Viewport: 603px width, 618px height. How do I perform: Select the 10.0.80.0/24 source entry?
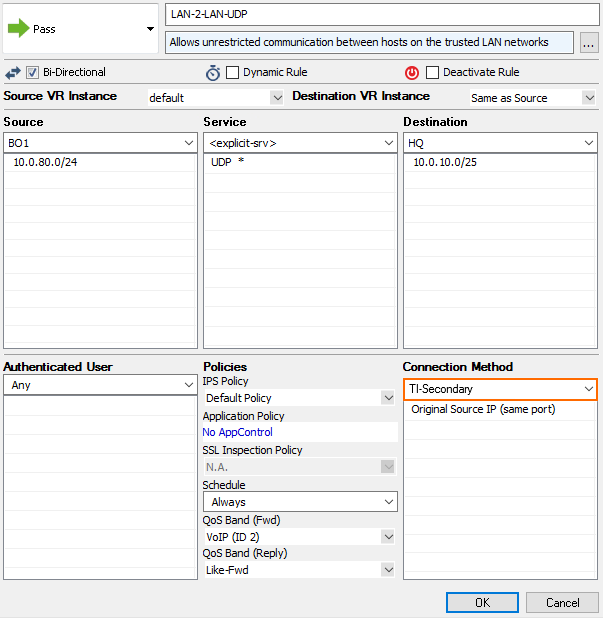tap(45, 163)
